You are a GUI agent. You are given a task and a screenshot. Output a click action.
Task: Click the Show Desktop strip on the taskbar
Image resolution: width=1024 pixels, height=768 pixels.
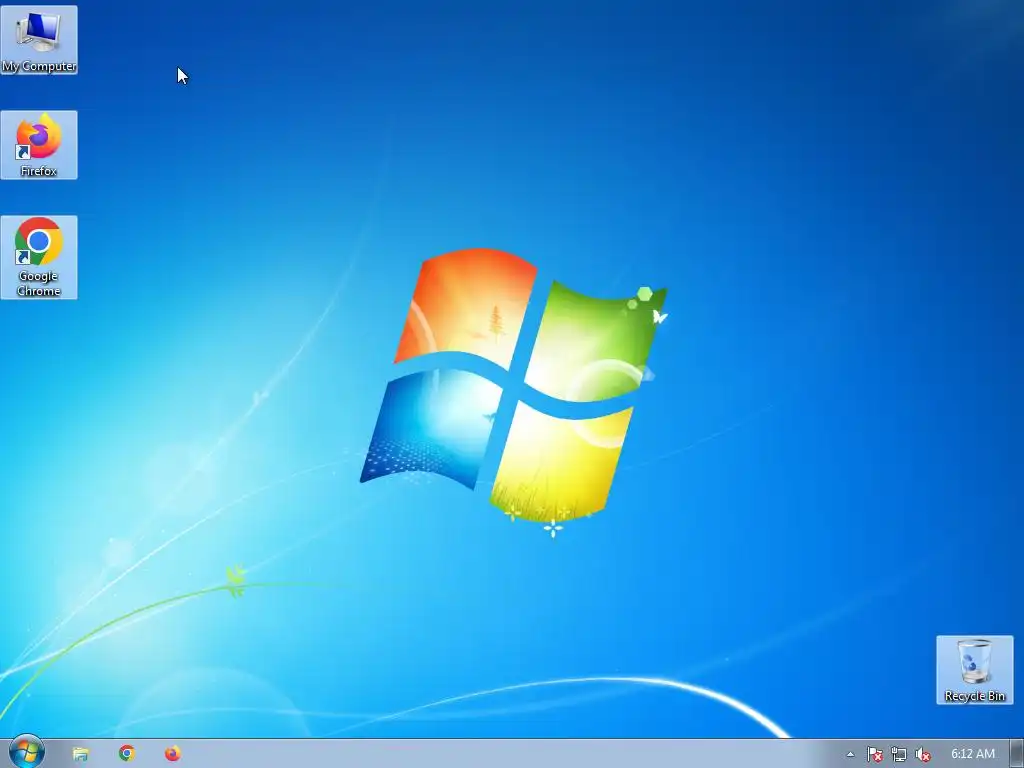(x=1017, y=754)
